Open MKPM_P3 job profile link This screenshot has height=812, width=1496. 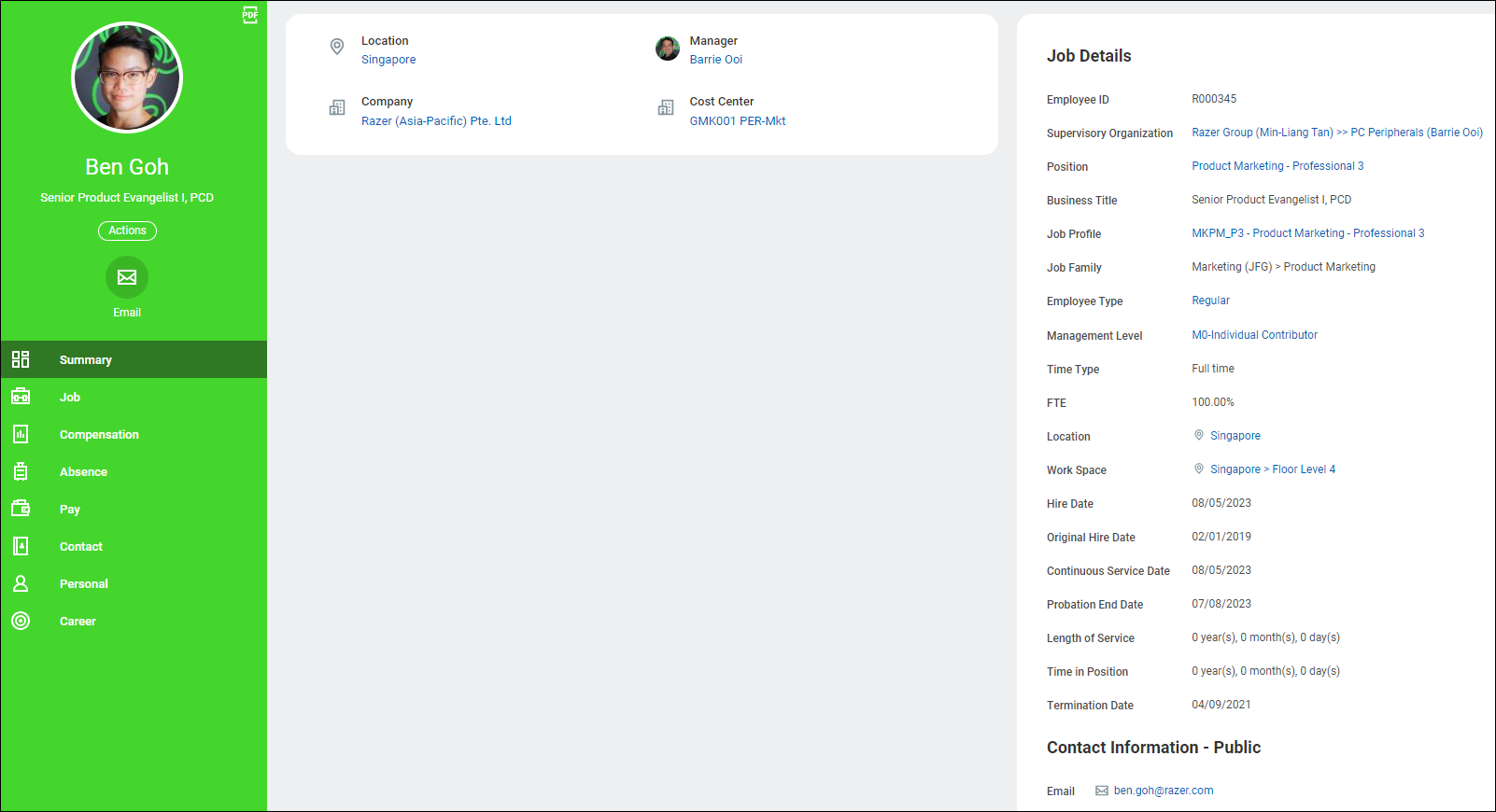click(1308, 233)
